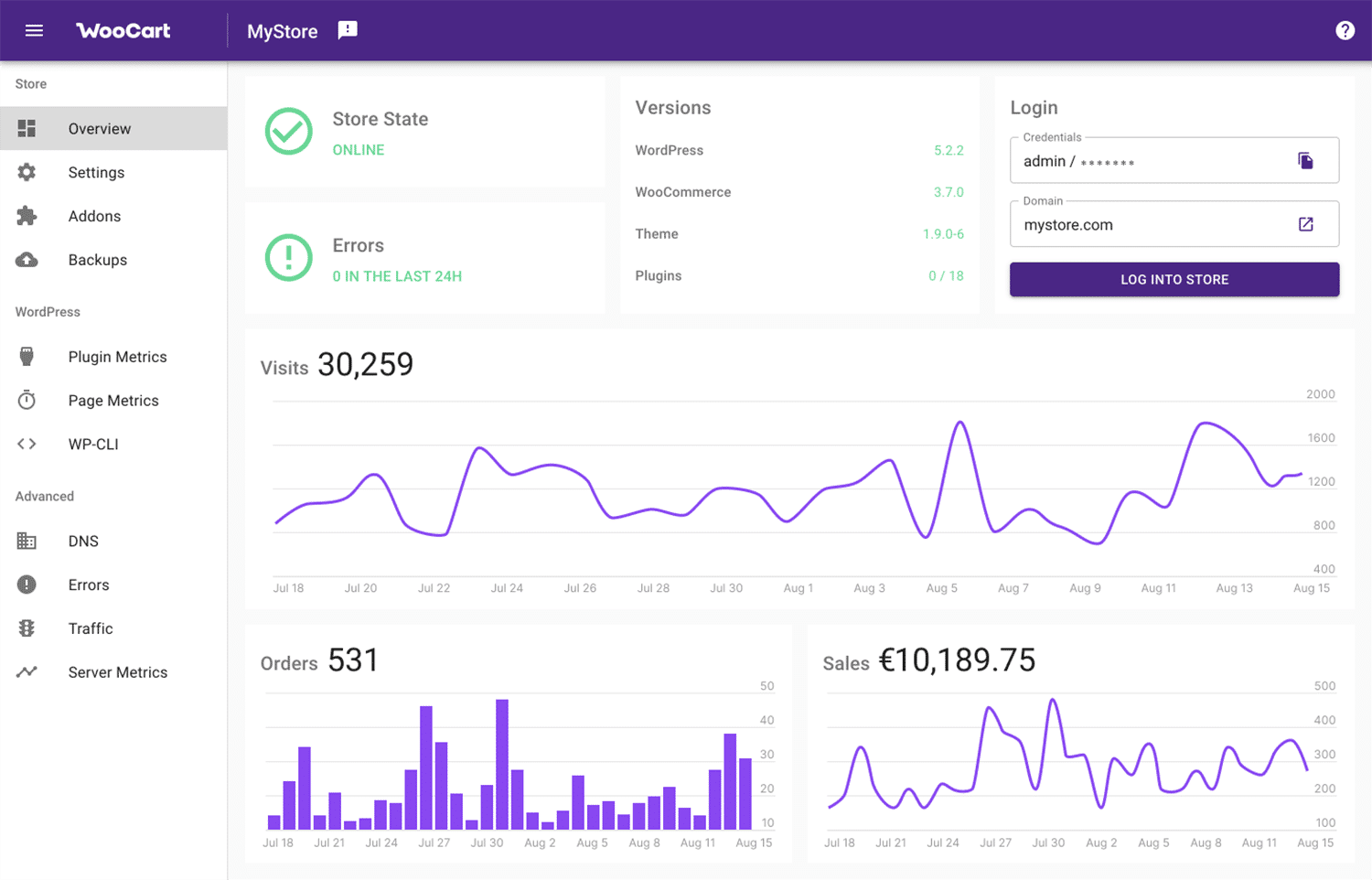Click the Errors exclamation icon in Advanced
This screenshot has height=880, width=1372.
[27, 585]
